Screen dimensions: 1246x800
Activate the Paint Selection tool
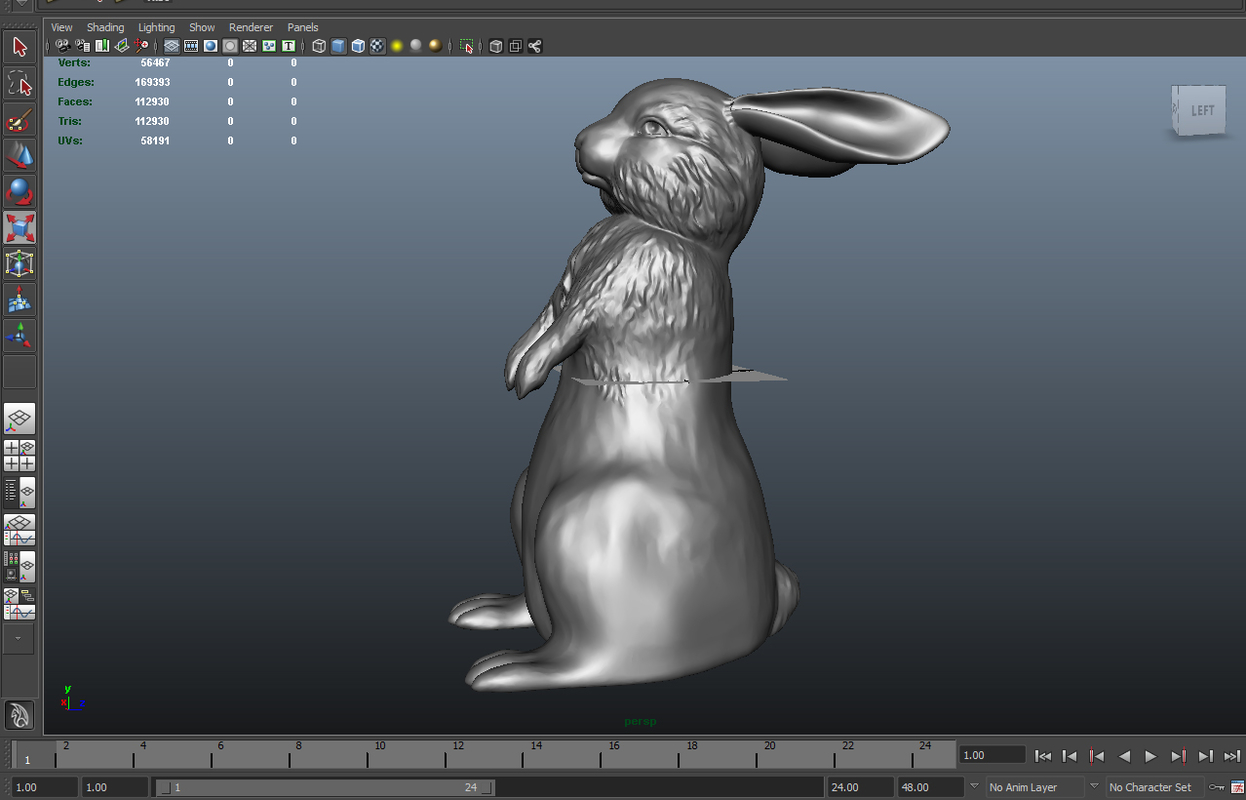pyautogui.click(x=20, y=119)
